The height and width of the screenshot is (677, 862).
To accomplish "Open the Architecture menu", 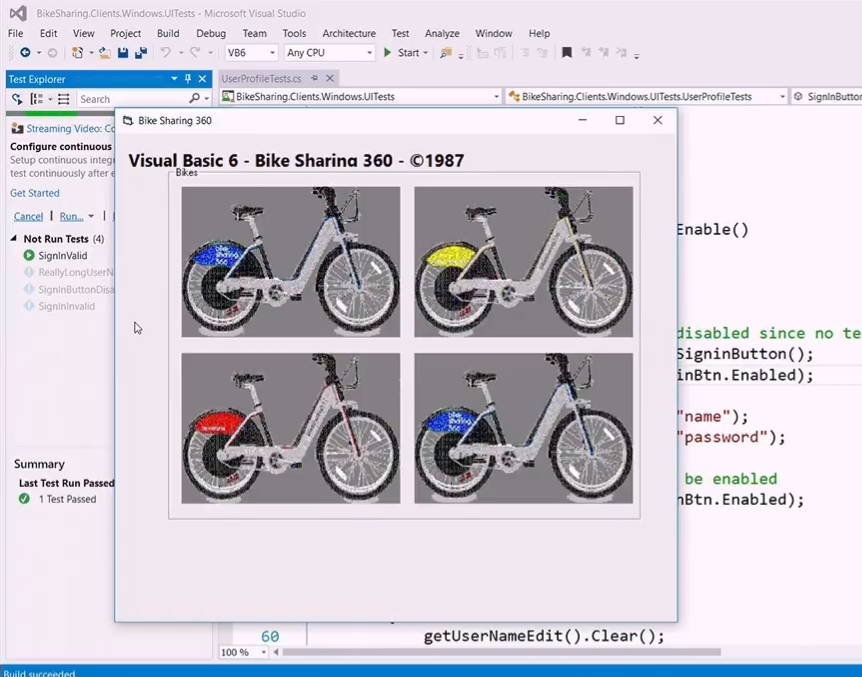I will click(x=349, y=33).
